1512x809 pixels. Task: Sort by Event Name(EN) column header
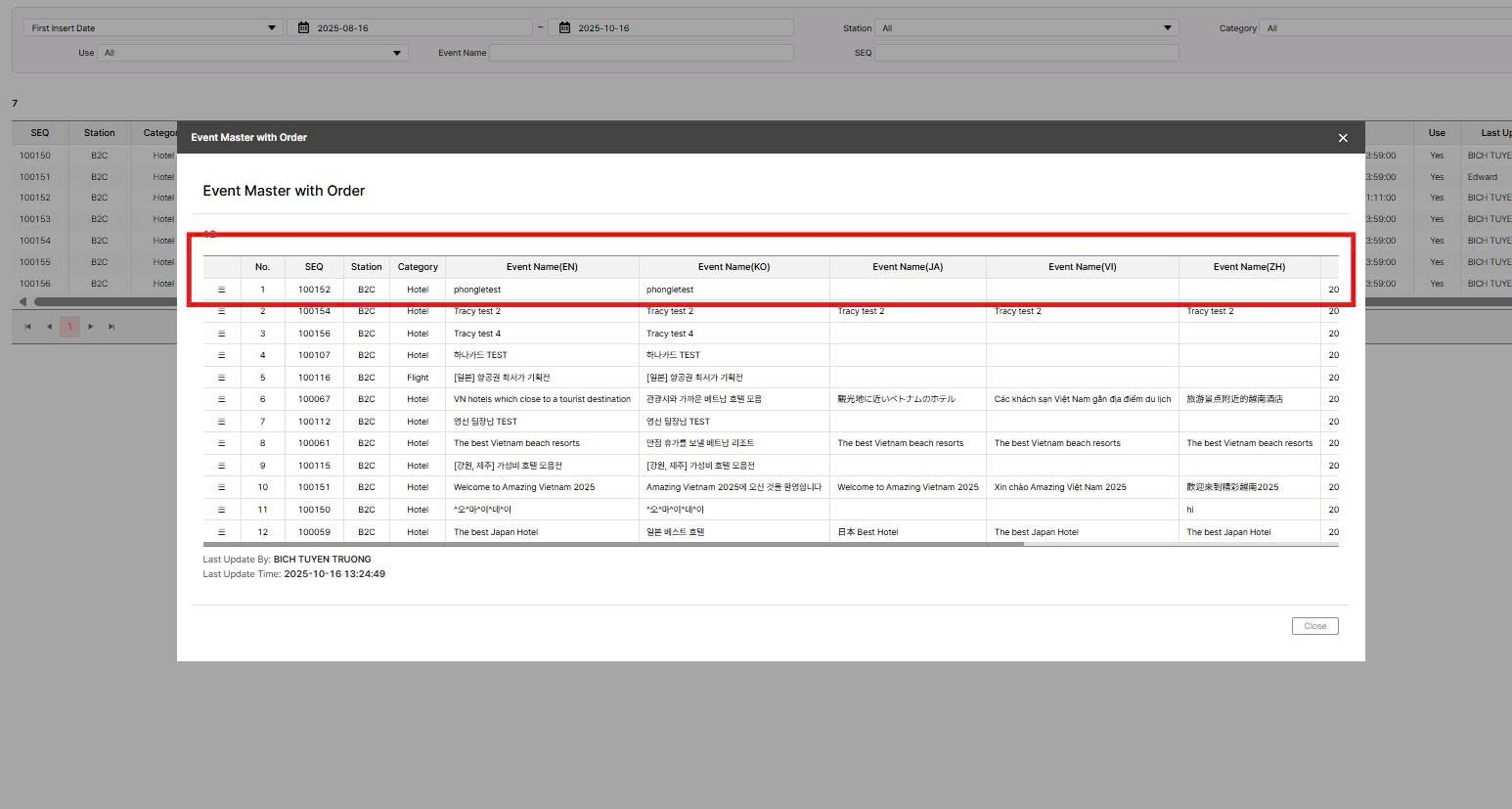tap(542, 267)
